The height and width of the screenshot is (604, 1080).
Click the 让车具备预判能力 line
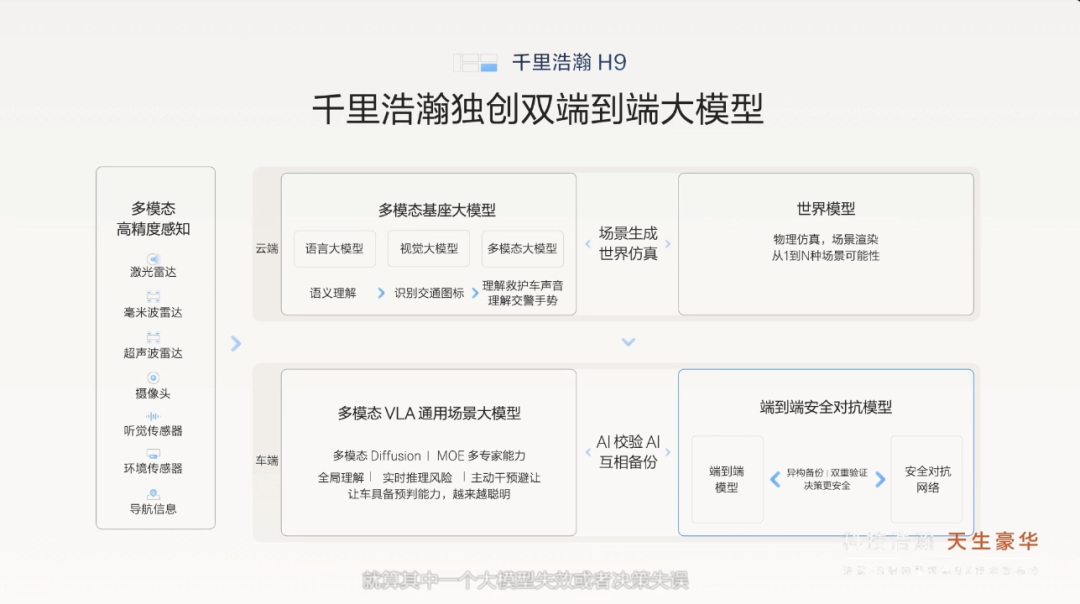[x=428, y=494]
